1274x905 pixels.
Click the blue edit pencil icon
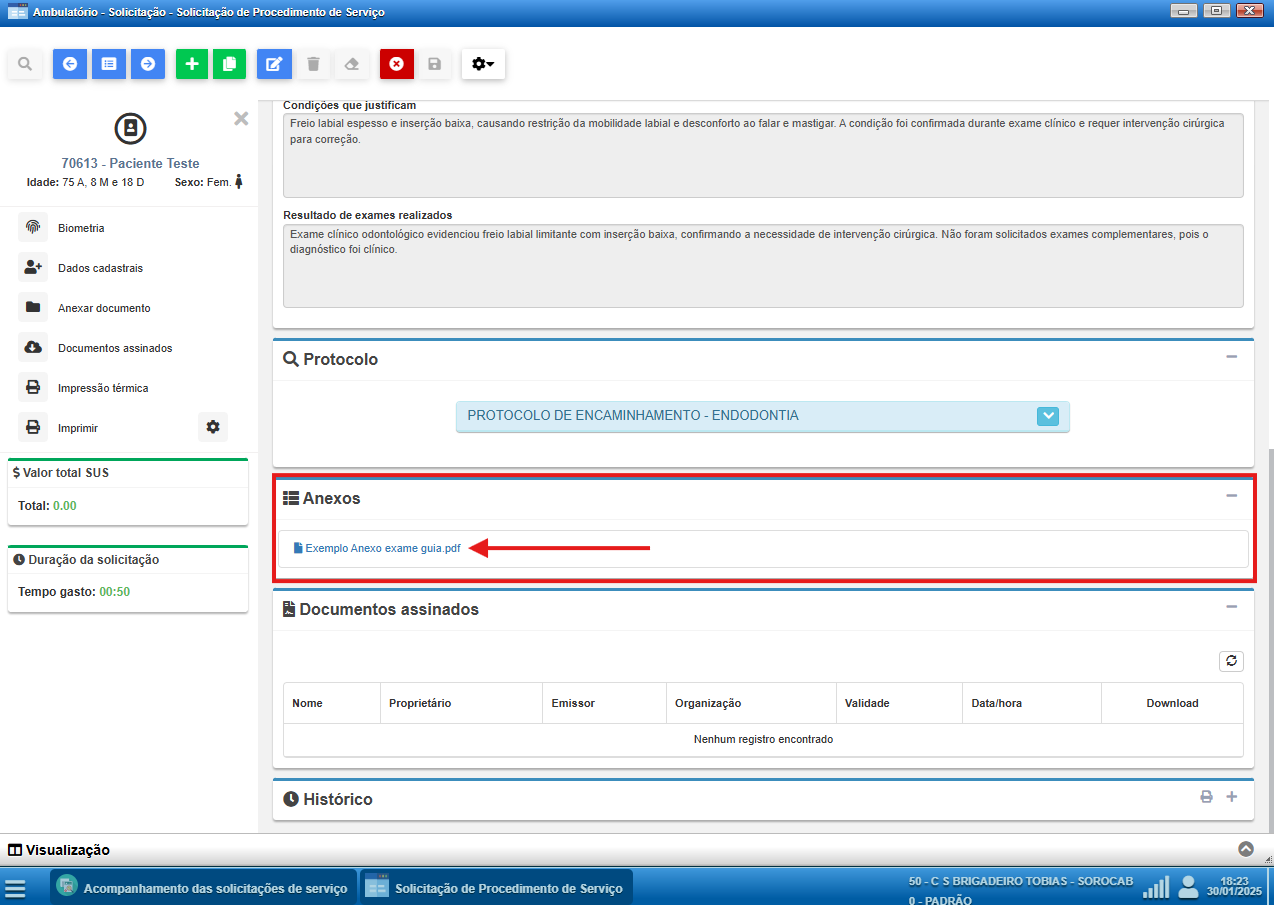pos(274,64)
